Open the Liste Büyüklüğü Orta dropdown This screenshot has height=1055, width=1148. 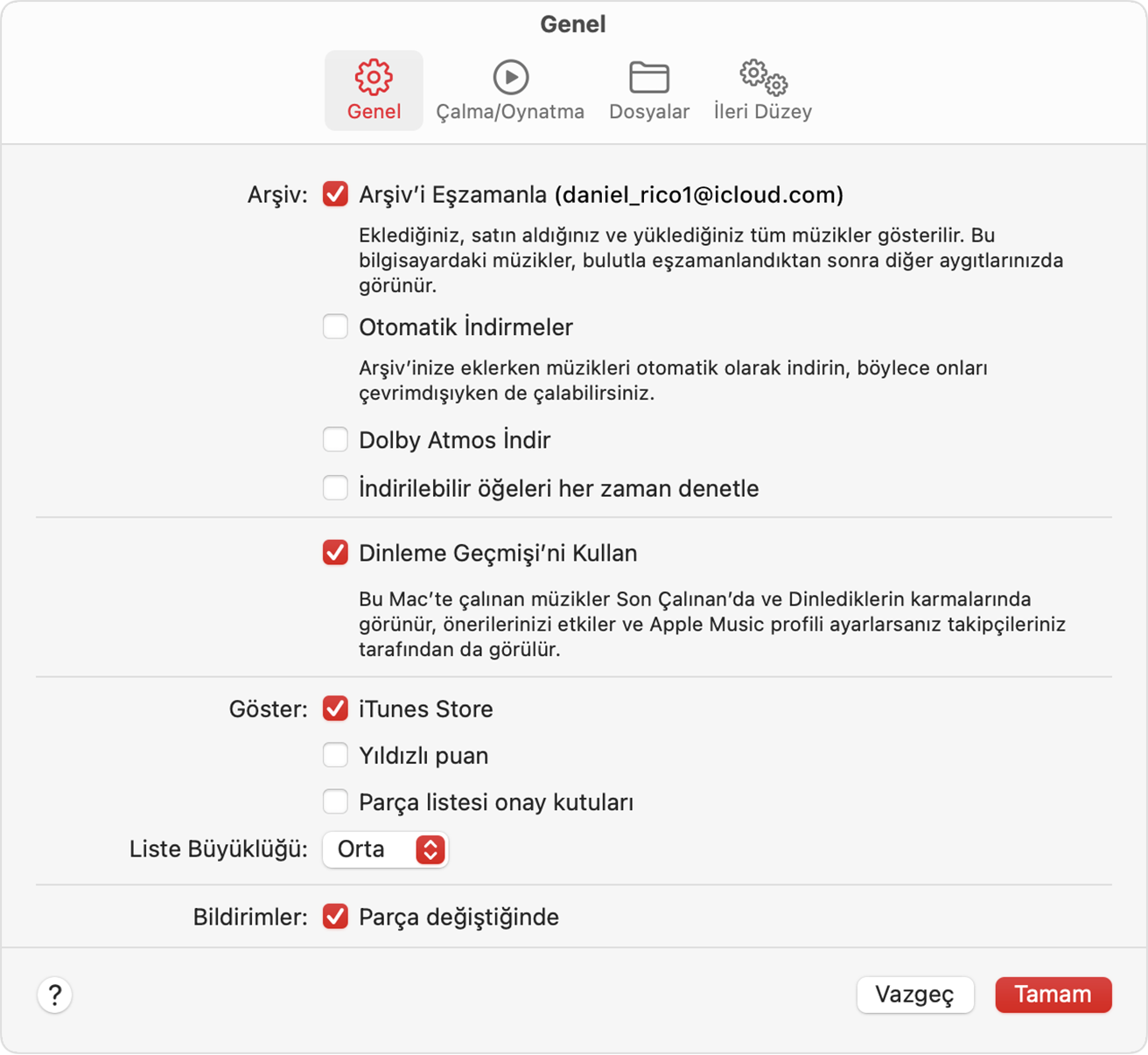386,849
